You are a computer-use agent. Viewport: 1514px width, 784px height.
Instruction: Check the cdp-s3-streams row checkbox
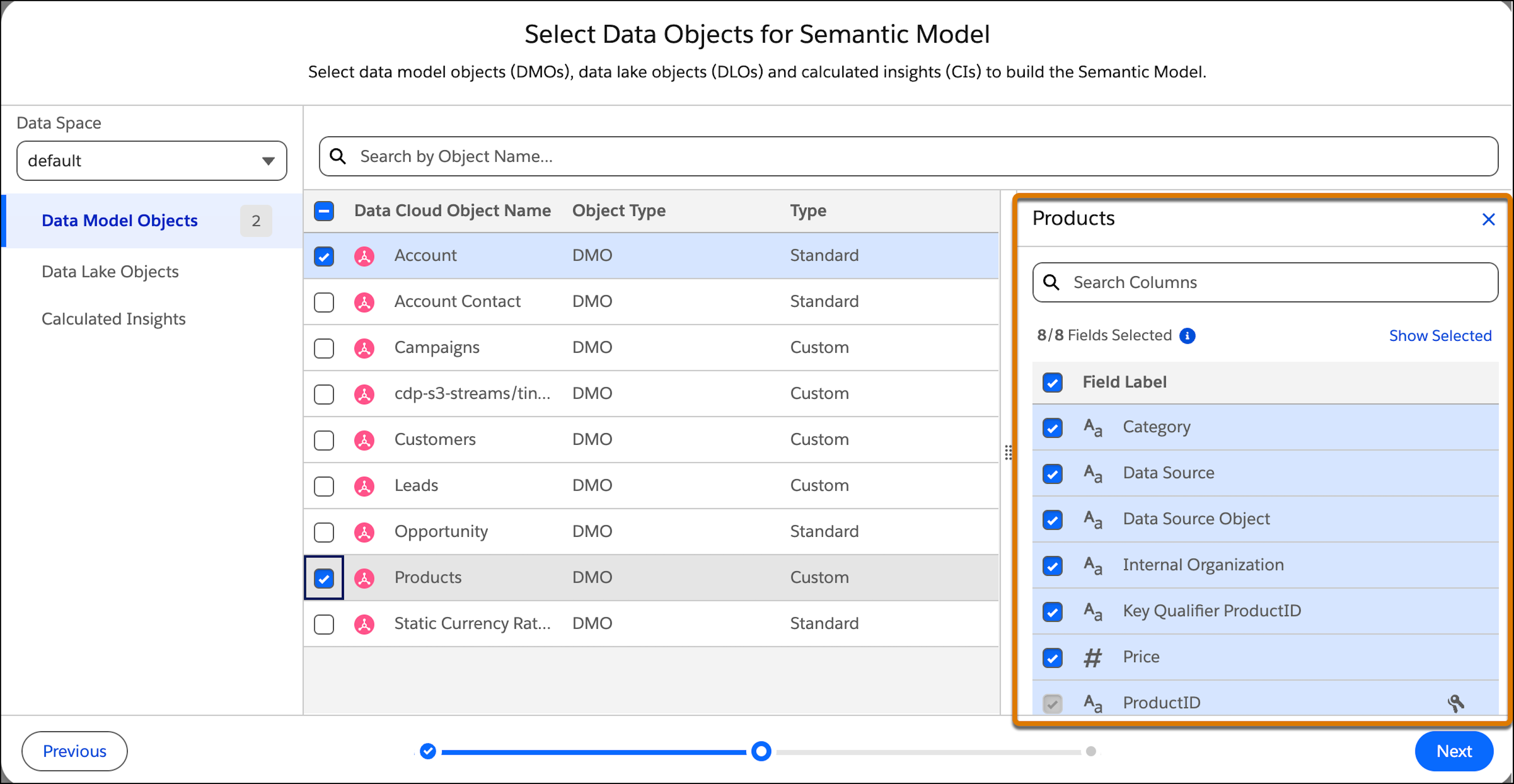pyautogui.click(x=324, y=394)
